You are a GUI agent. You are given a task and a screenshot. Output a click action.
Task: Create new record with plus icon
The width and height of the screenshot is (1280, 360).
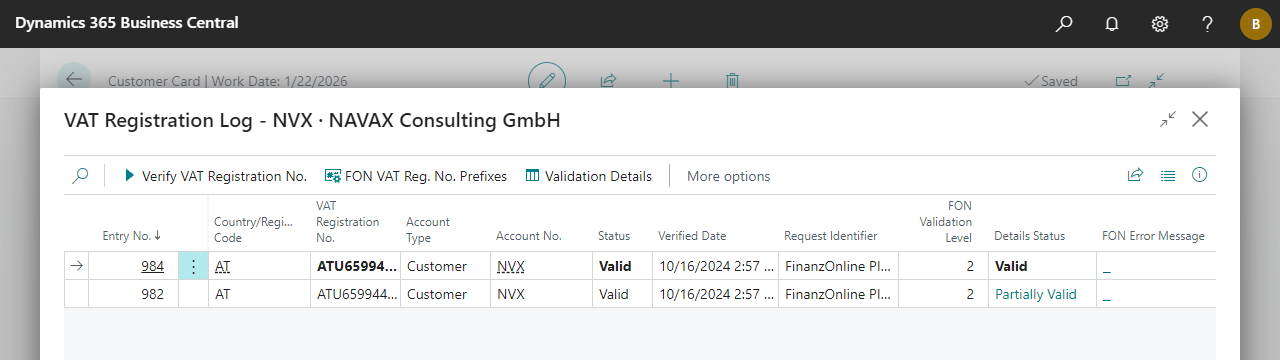point(671,81)
